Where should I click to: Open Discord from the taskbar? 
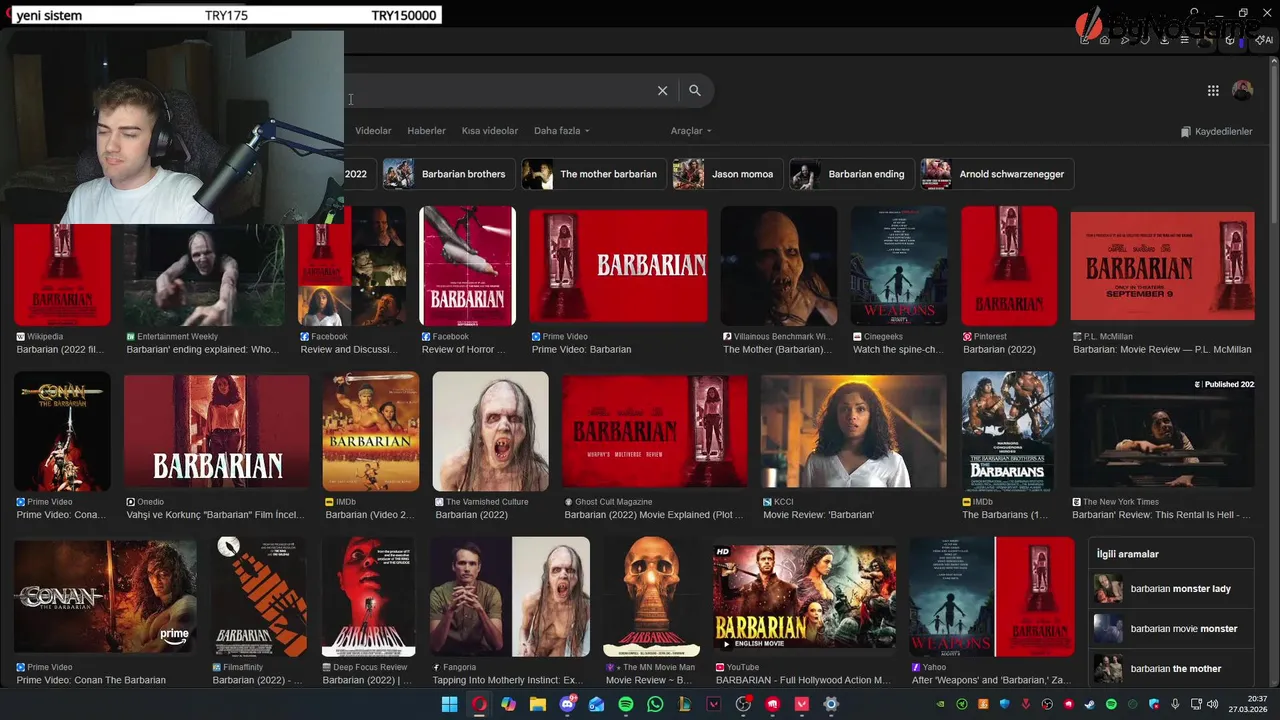click(x=568, y=704)
